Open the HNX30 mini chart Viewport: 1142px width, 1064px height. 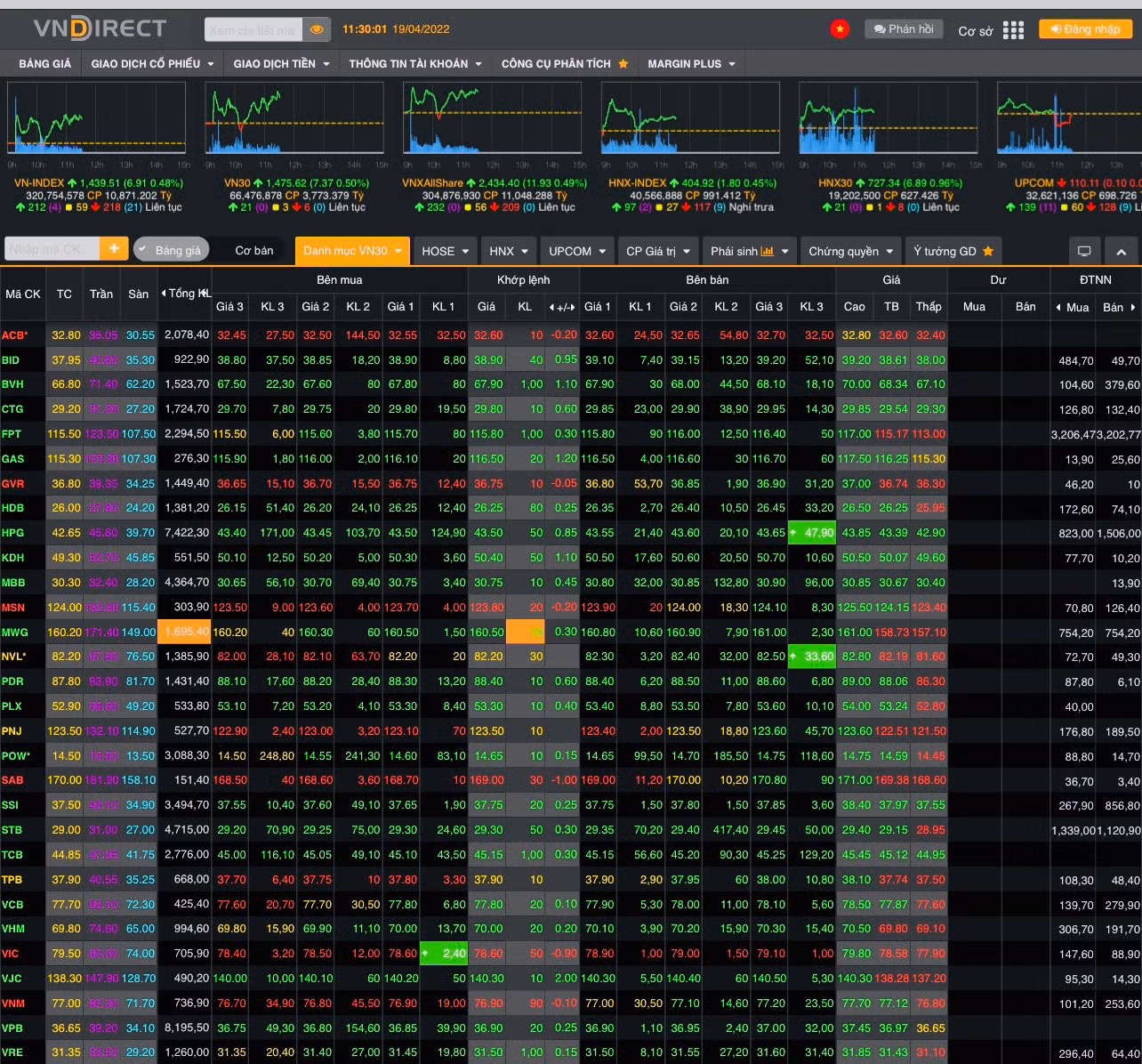pos(888,117)
